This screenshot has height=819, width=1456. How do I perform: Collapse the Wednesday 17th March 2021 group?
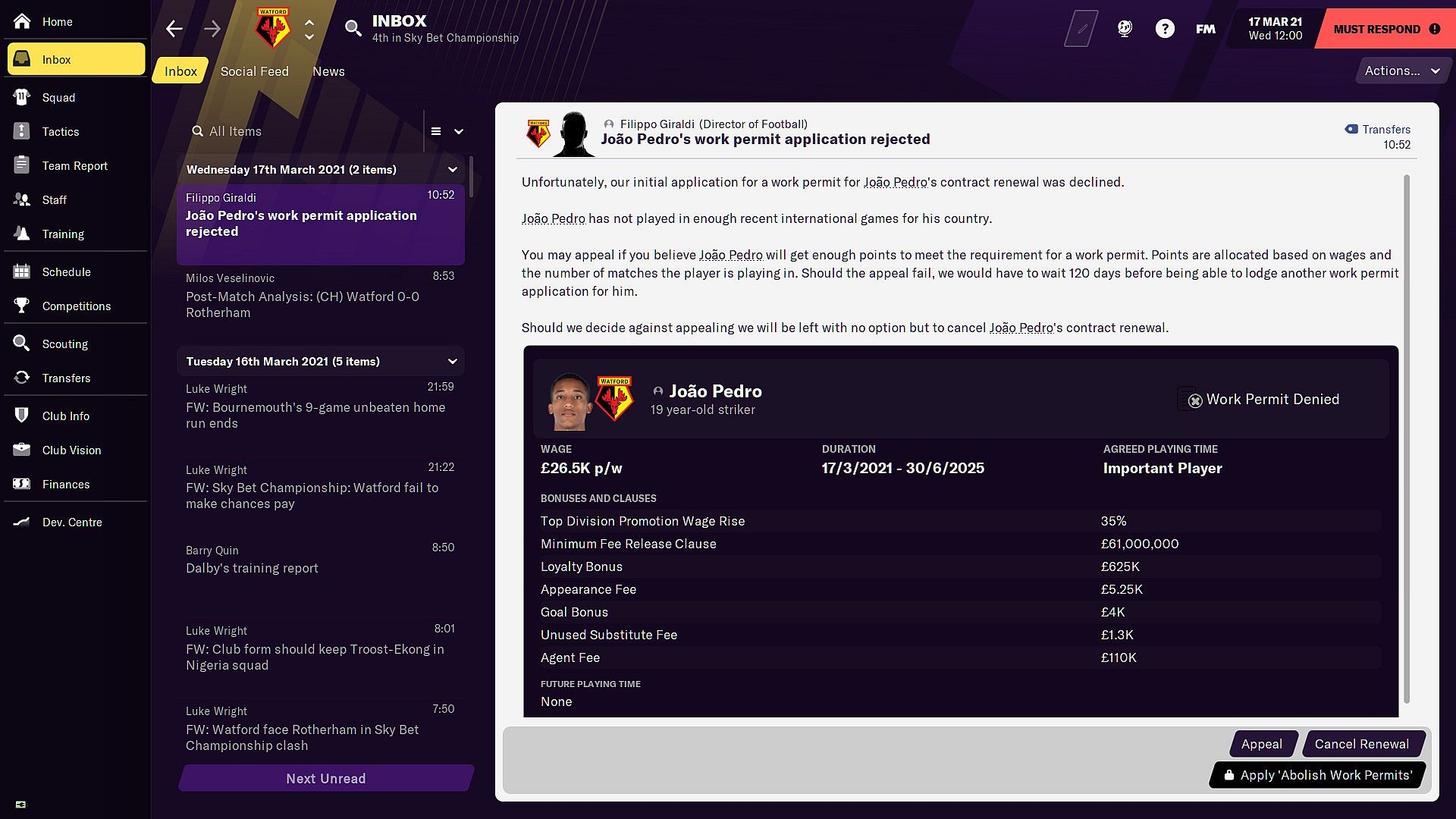(453, 170)
